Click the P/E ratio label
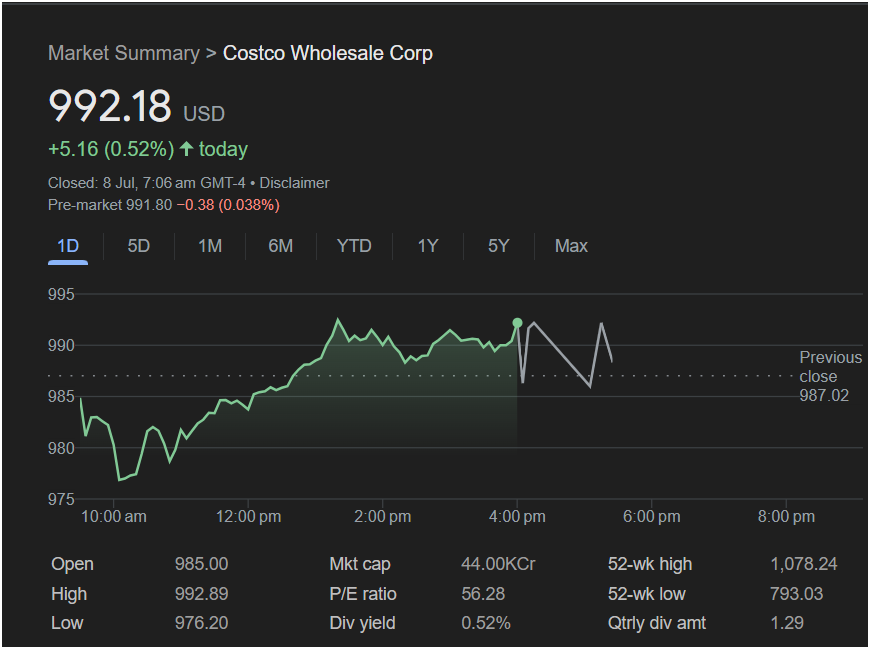Screen dimensions: 870x649 363,594
